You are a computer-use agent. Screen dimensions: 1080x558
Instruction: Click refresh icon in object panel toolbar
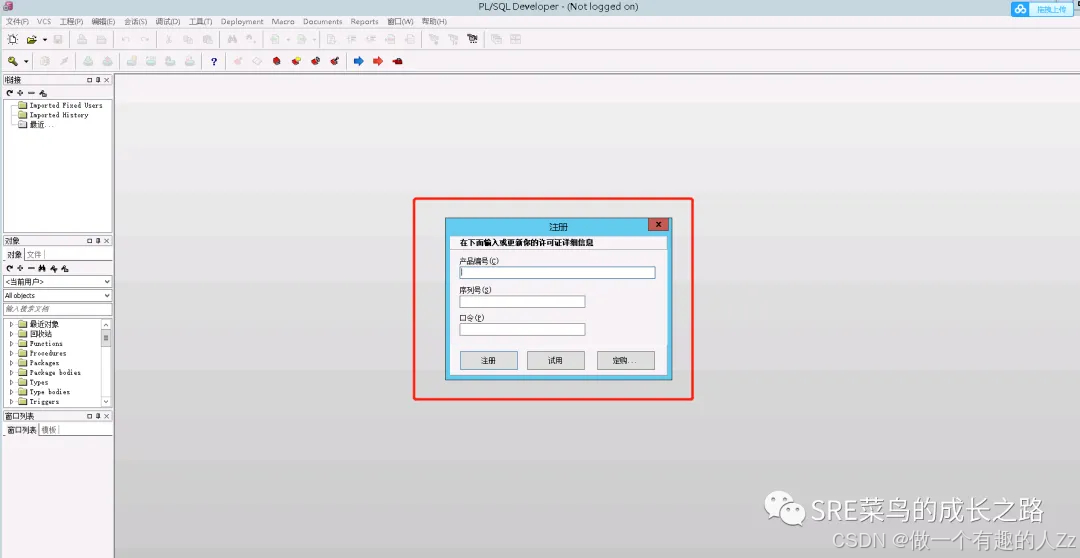coord(10,268)
